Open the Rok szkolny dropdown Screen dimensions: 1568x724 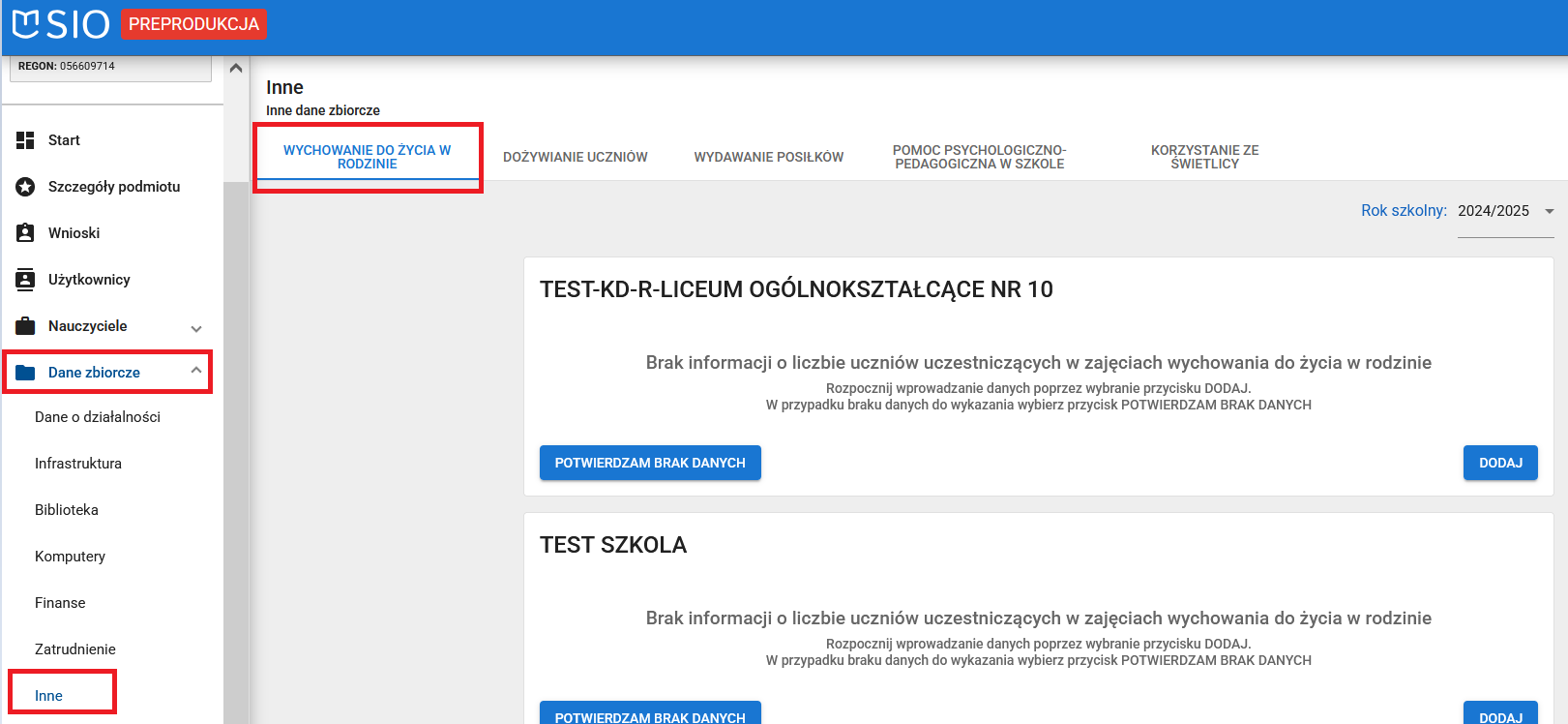click(x=1505, y=211)
